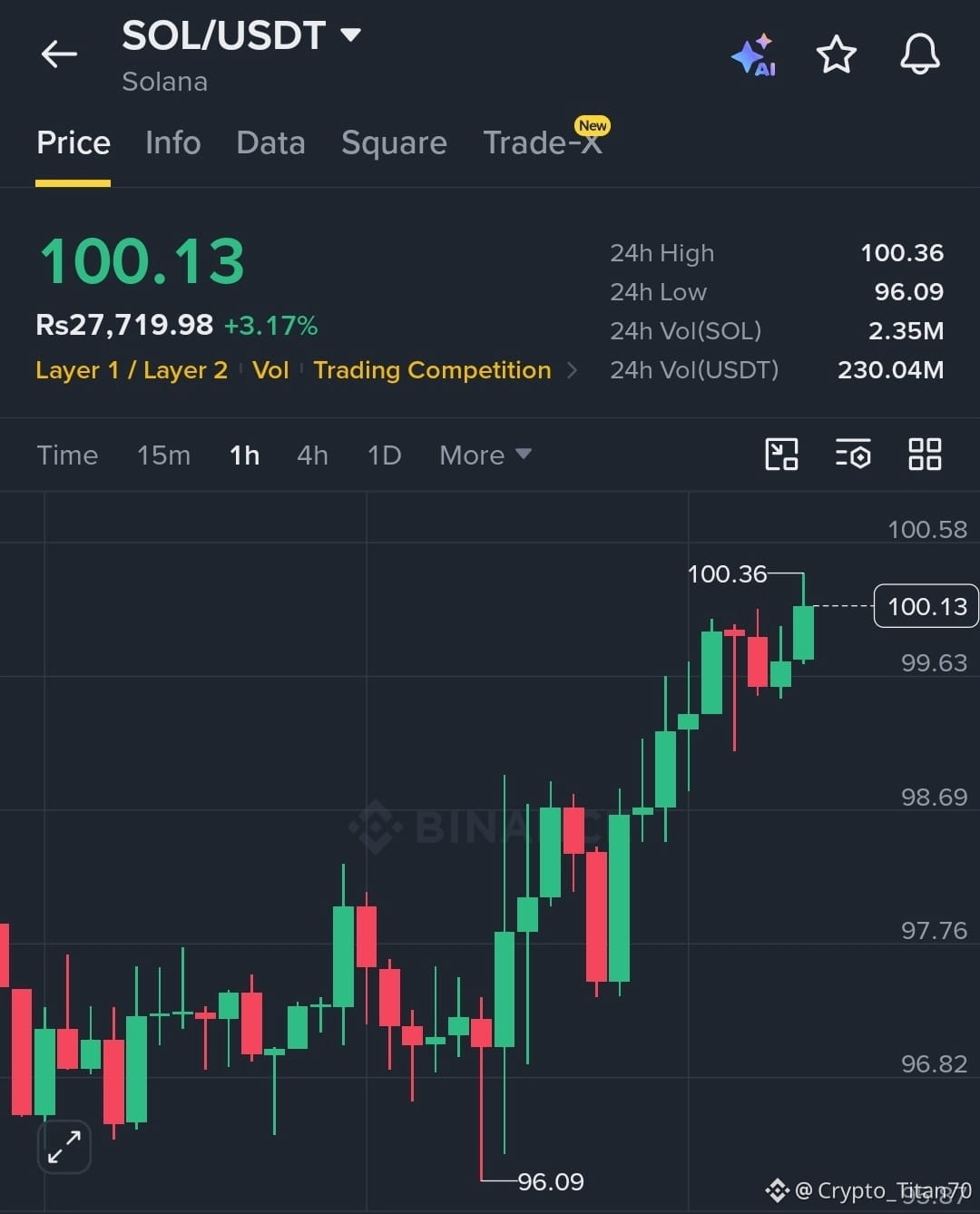Open chart indicator settings icon

click(853, 454)
